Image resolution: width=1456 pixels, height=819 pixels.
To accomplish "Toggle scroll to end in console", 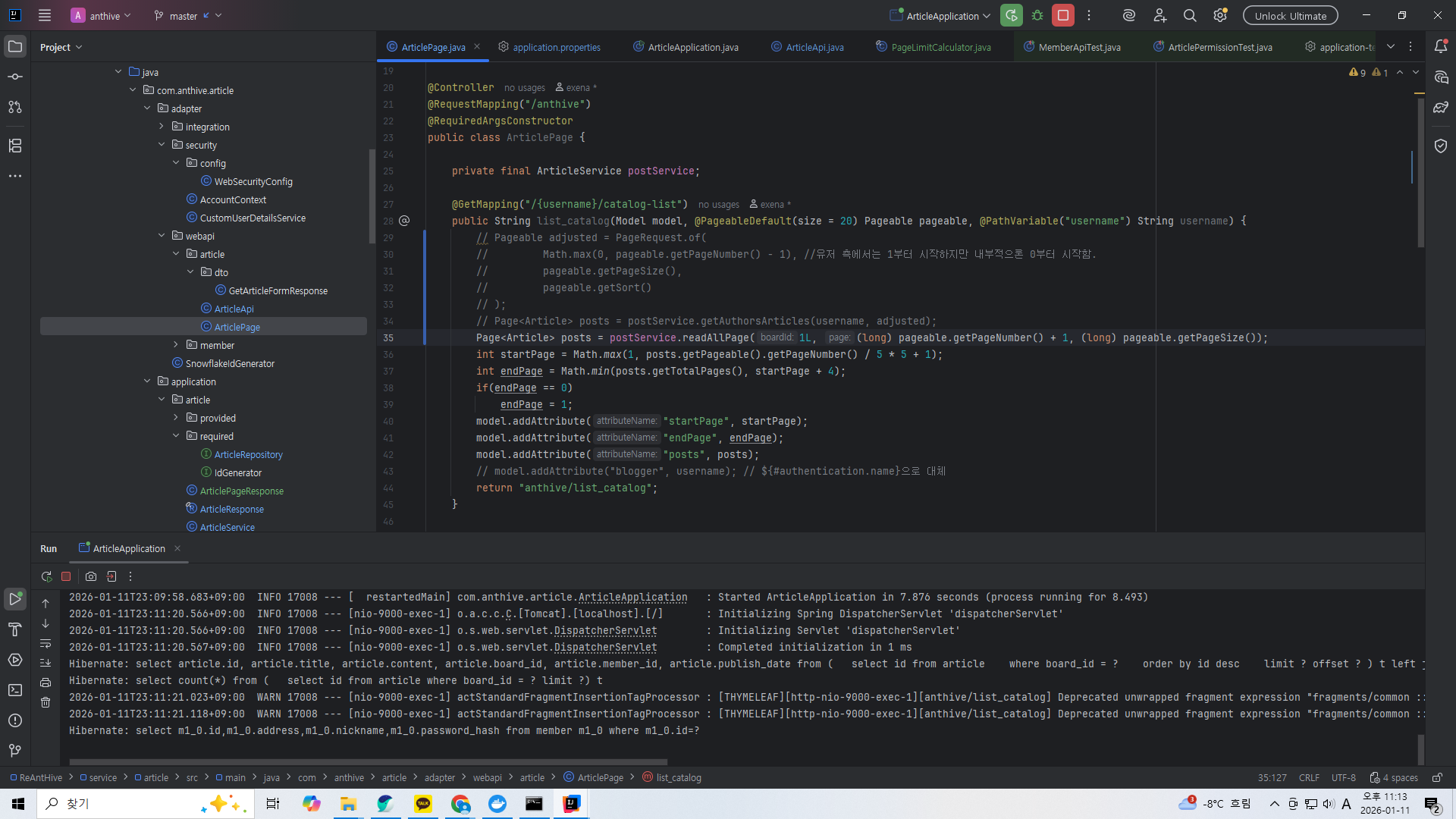I will click(x=45, y=663).
